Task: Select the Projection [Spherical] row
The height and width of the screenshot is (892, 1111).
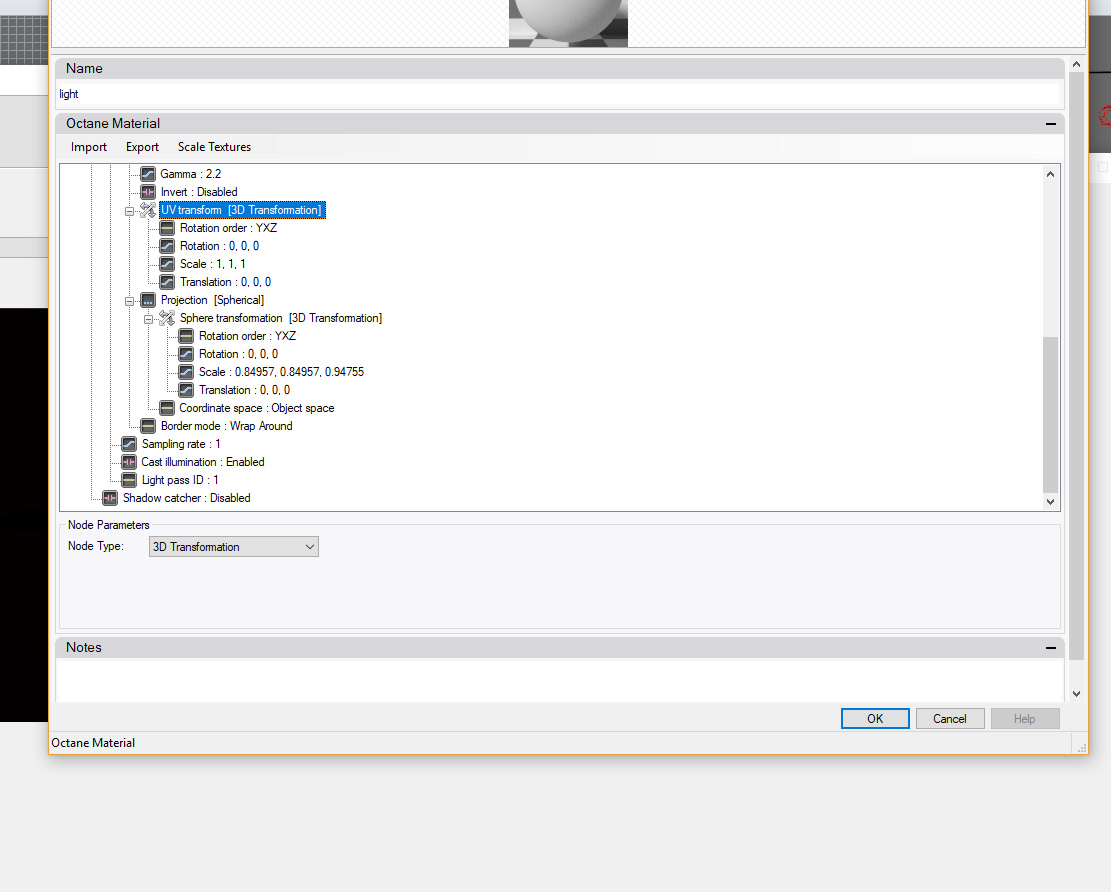Action: point(213,300)
